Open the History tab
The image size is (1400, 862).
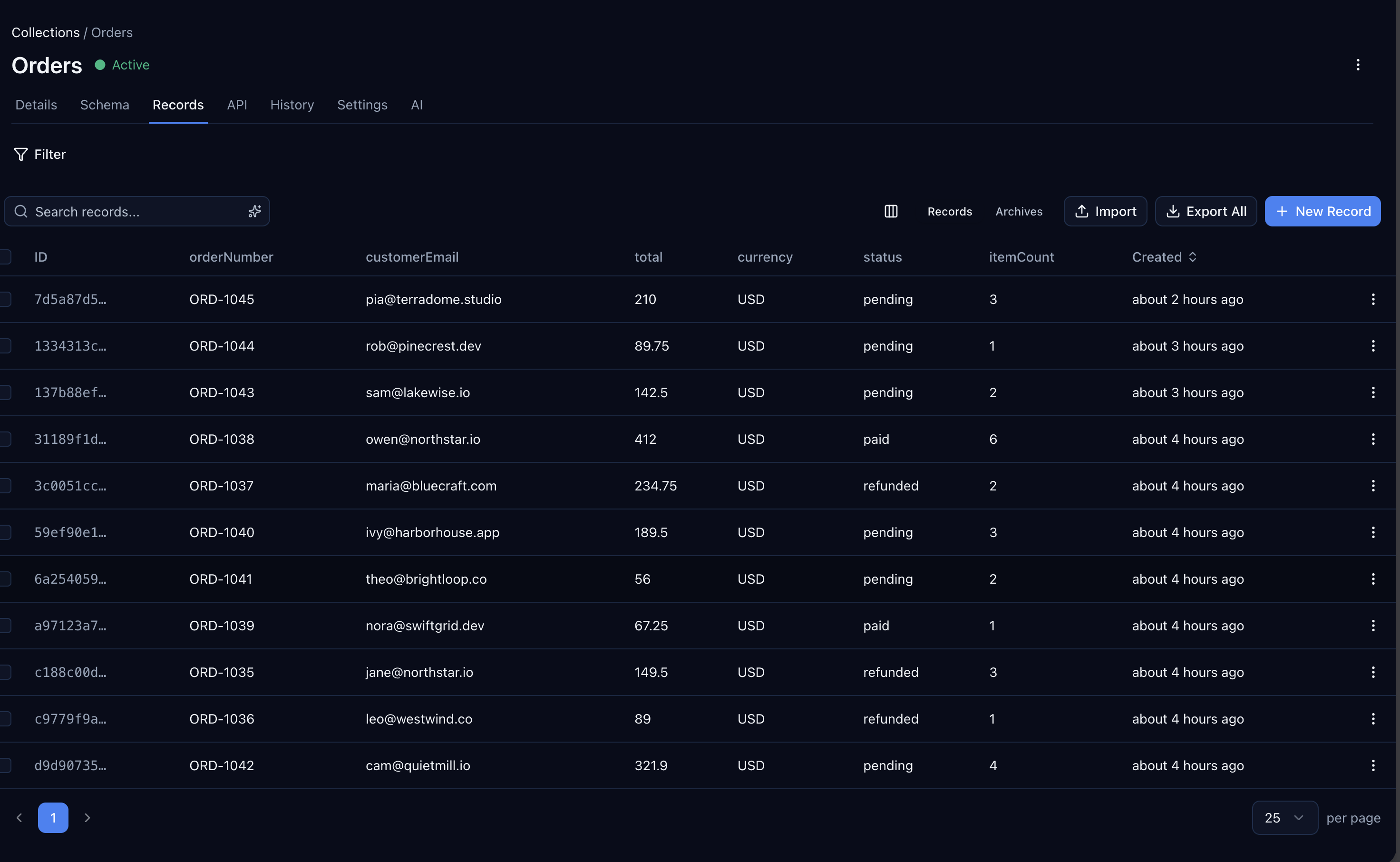coord(292,105)
